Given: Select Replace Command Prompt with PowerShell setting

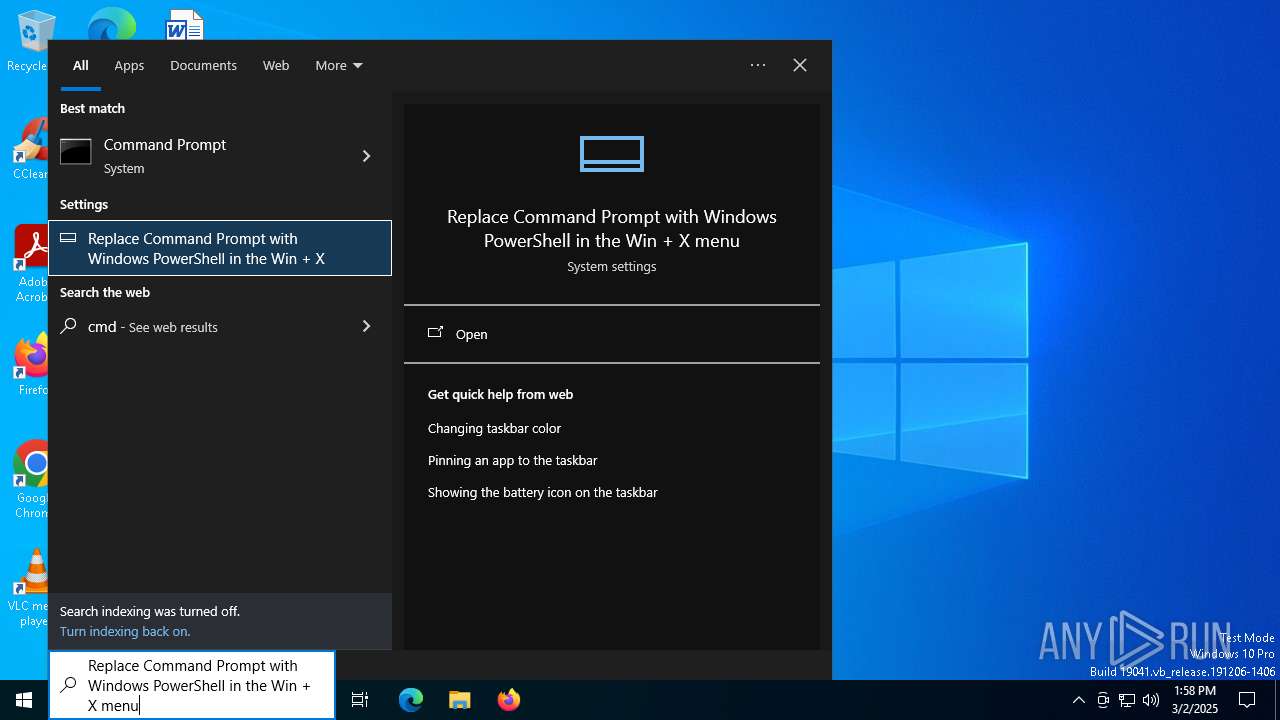Looking at the screenshot, I should tap(220, 248).
